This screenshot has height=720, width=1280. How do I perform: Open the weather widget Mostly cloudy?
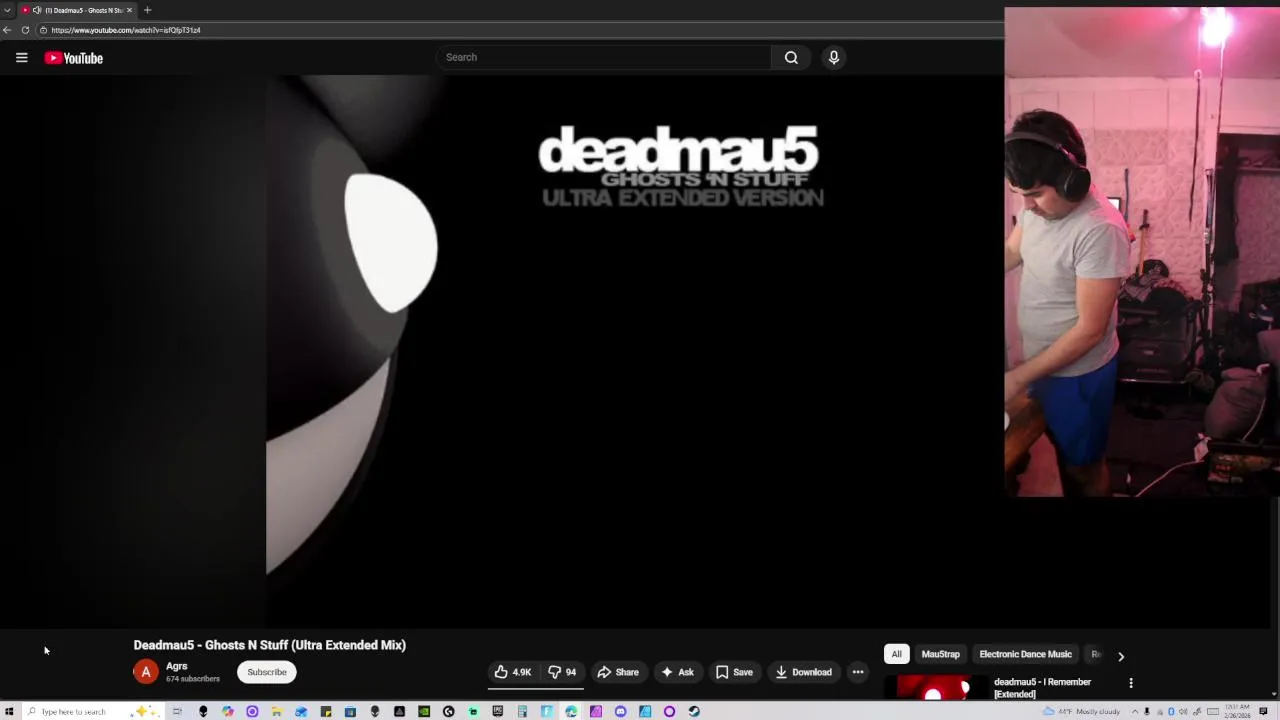click(1082, 711)
